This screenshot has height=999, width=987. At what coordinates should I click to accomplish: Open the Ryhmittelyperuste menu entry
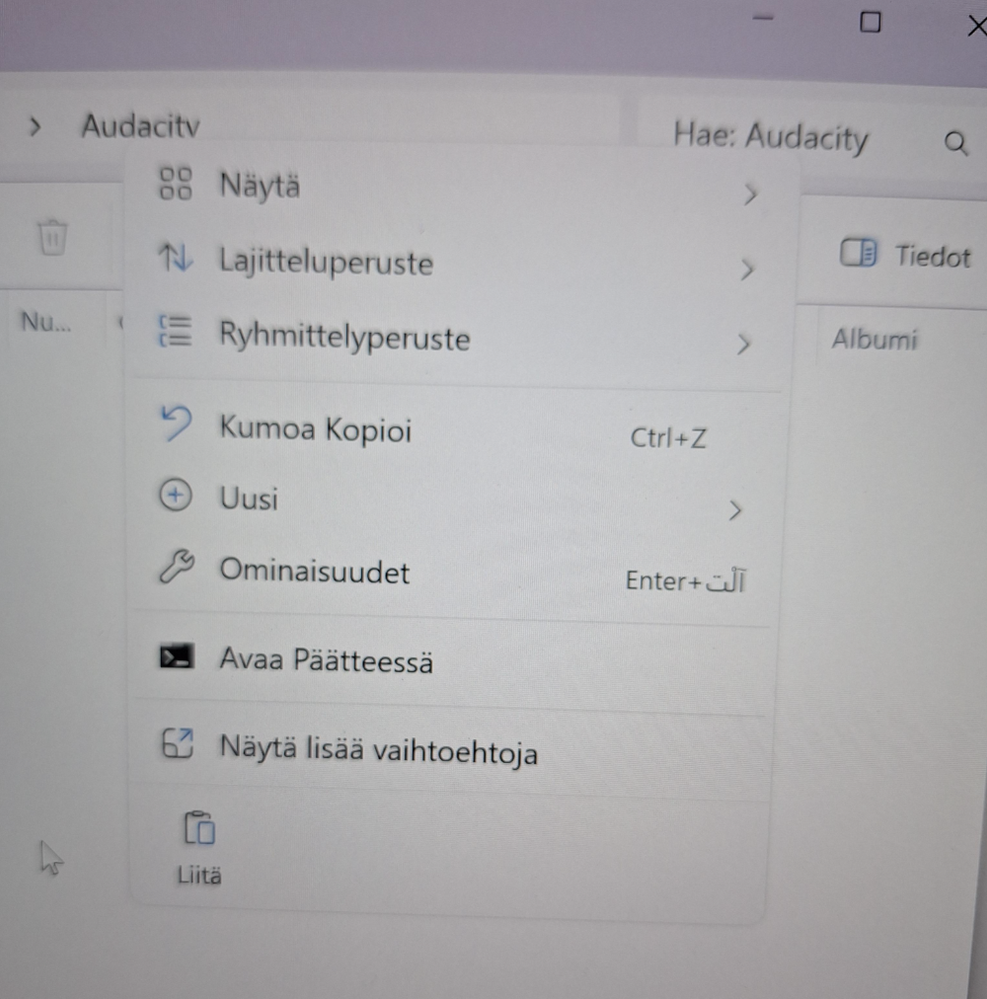pos(456,338)
